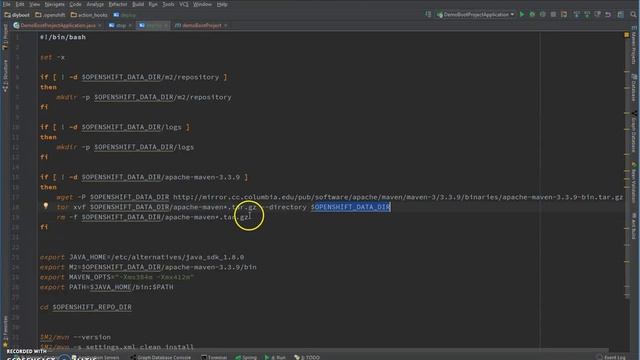
Task: Open the Terminal tool window
Action: (214, 357)
